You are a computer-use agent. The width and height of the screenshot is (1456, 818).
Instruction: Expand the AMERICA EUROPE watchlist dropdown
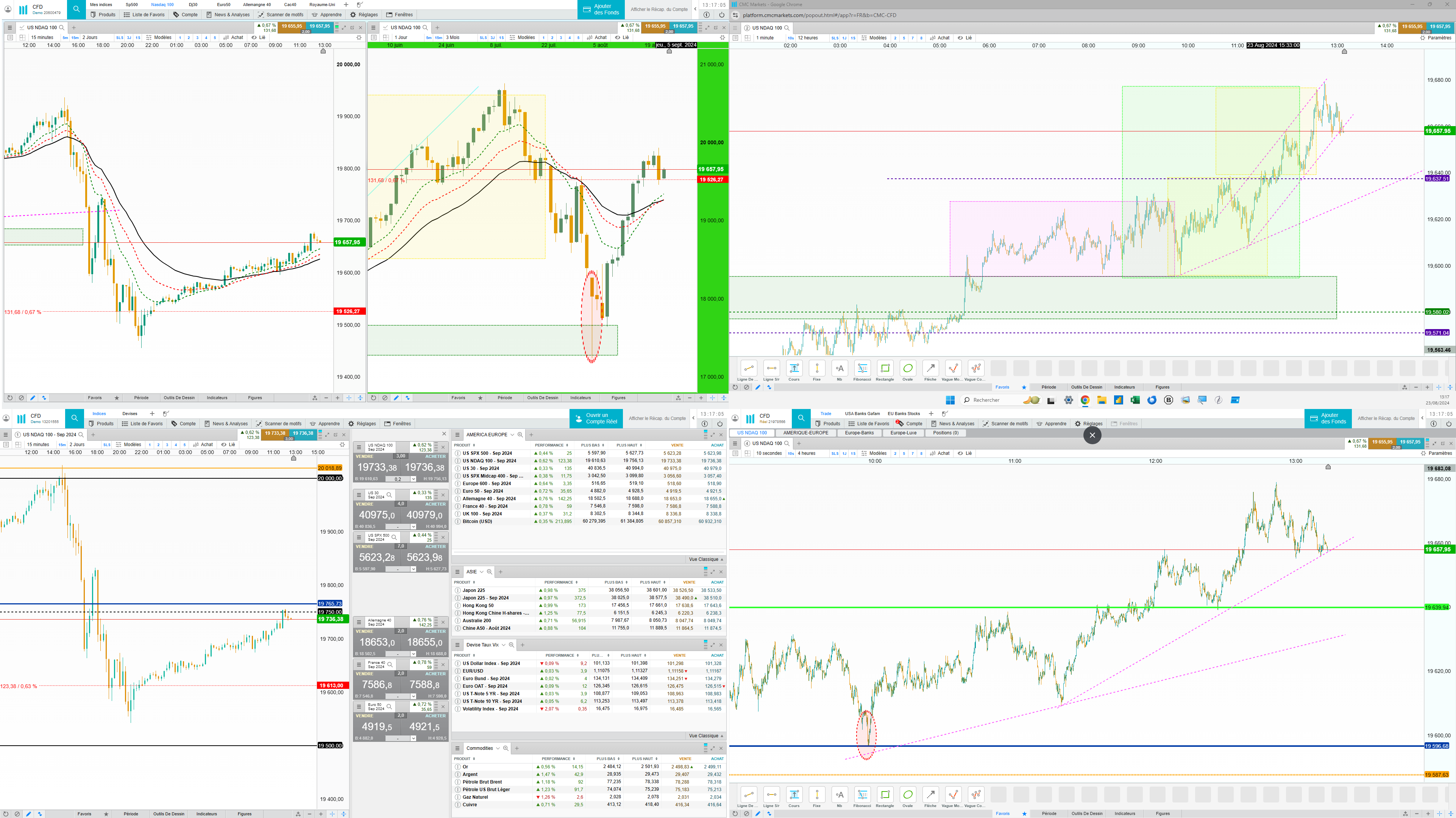512,435
